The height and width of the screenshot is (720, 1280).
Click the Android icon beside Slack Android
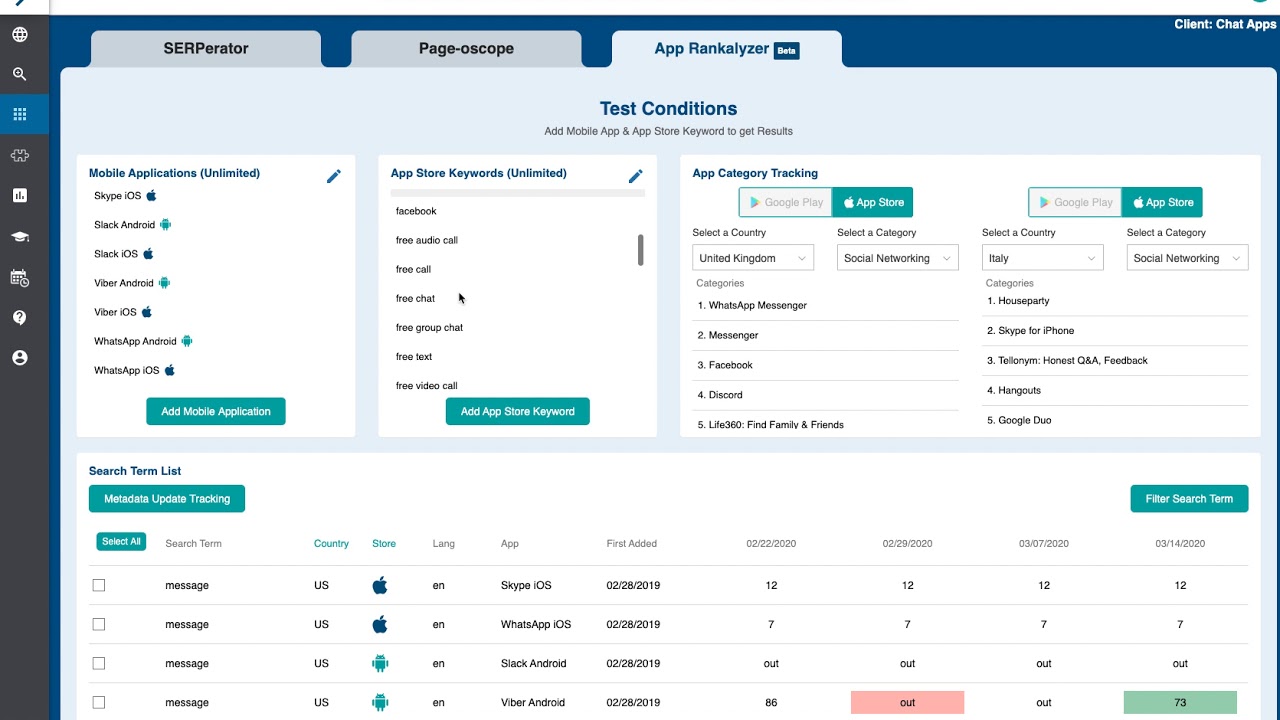tap(166, 225)
